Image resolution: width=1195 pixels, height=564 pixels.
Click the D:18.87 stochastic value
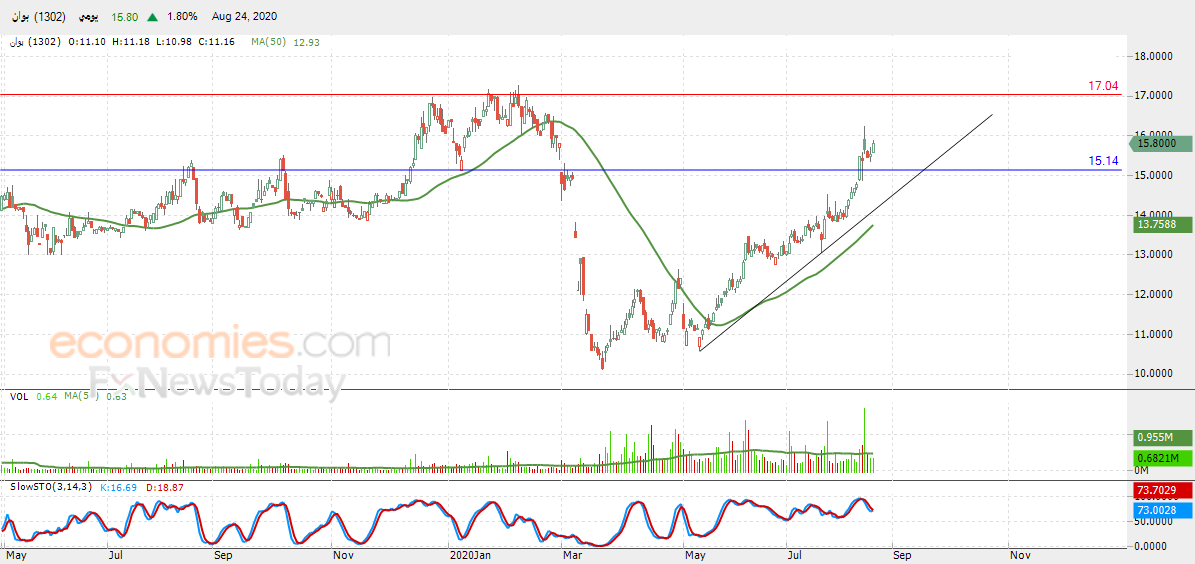point(163,486)
